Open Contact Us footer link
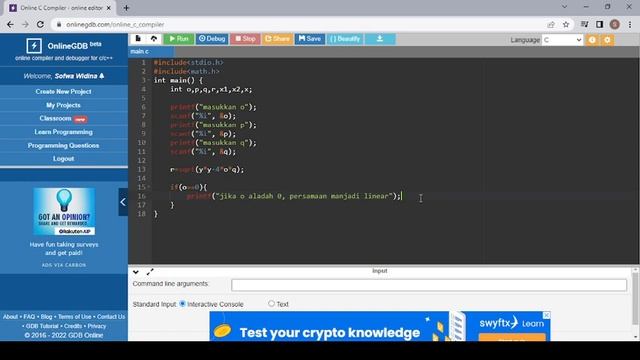The height and width of the screenshot is (360, 640). click(x=111, y=317)
